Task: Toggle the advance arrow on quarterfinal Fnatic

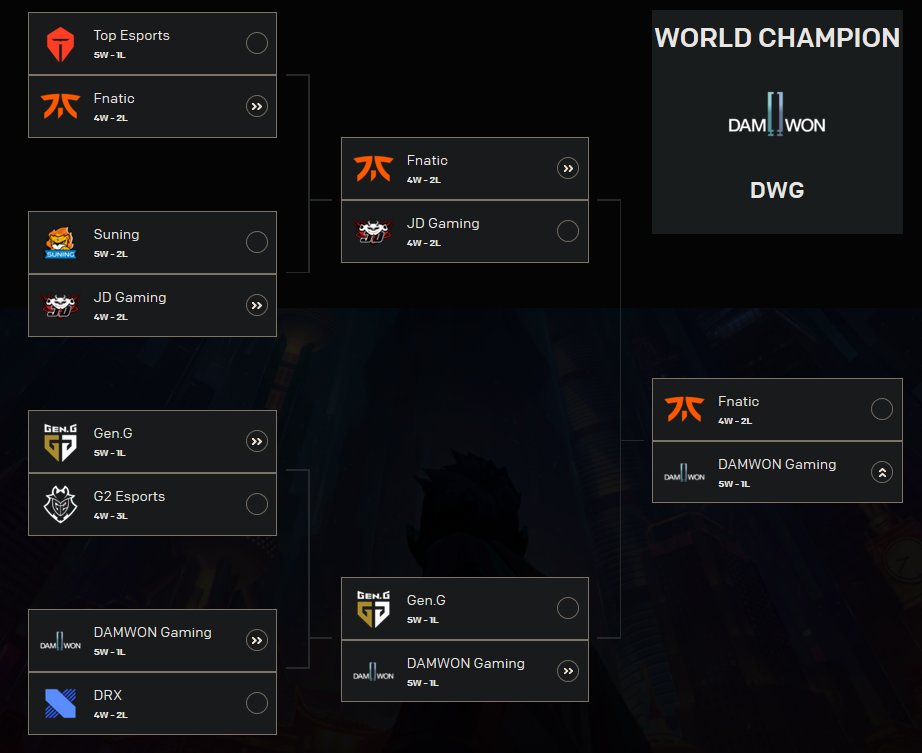Action: [257, 106]
